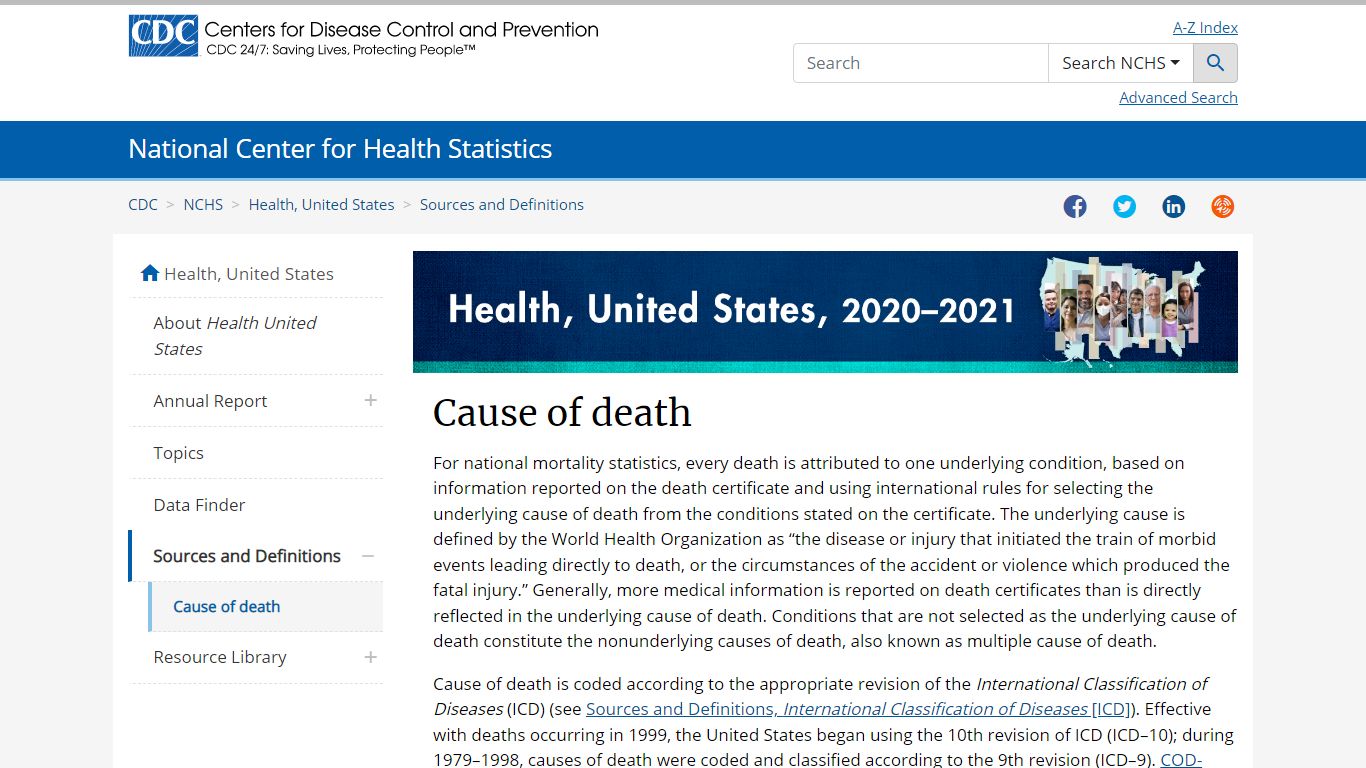Click the National Center for Health Statistics title

point(340,149)
